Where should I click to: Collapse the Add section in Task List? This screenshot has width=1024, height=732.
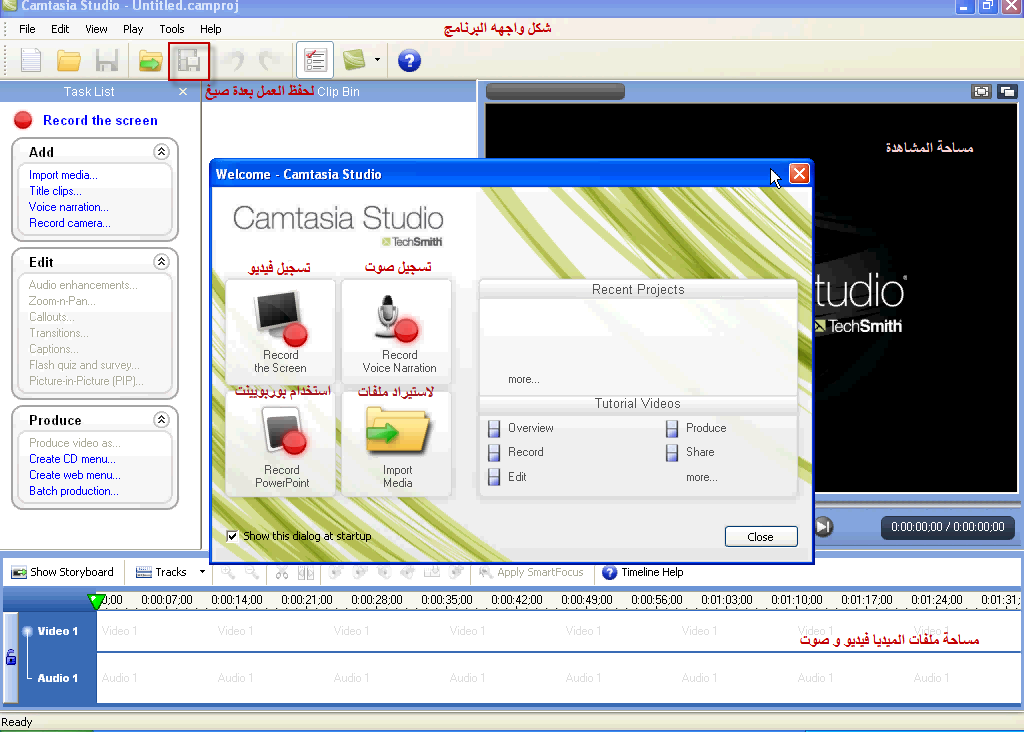pyautogui.click(x=161, y=151)
